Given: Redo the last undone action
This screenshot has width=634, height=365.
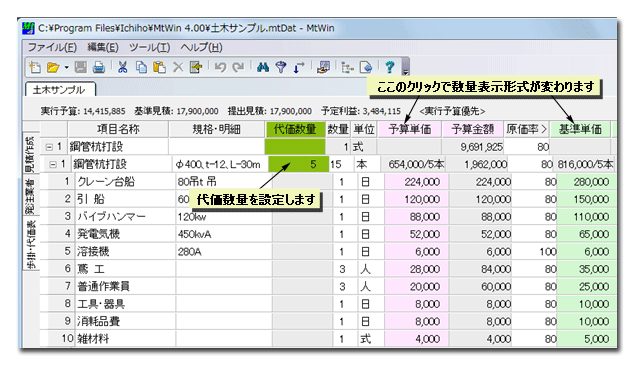Looking at the screenshot, I should coord(238,67).
